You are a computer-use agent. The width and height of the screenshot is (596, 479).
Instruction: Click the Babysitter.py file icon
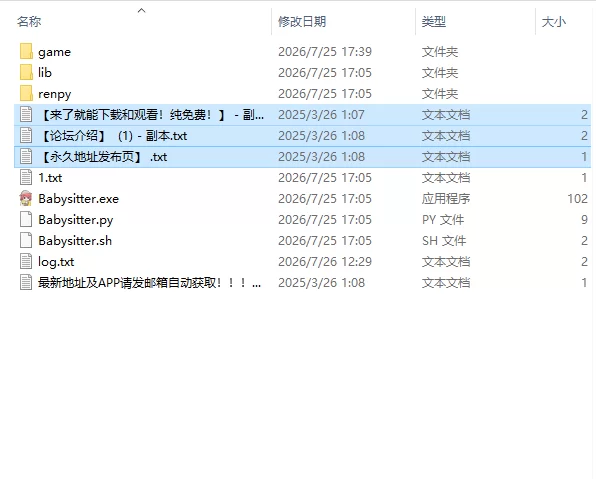(26, 219)
